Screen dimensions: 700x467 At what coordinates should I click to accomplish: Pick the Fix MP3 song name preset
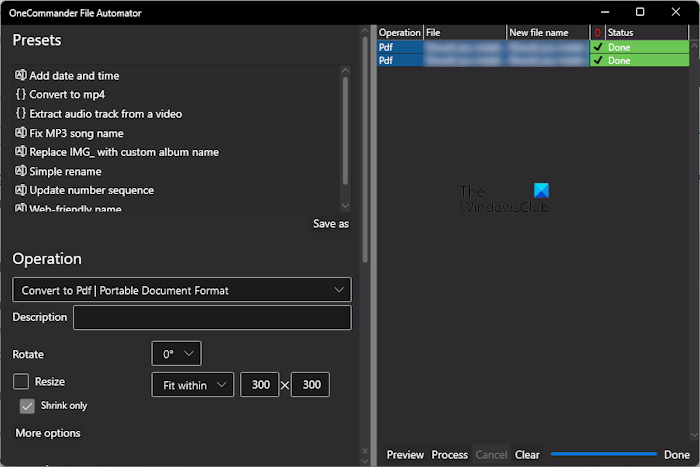[x=76, y=133]
